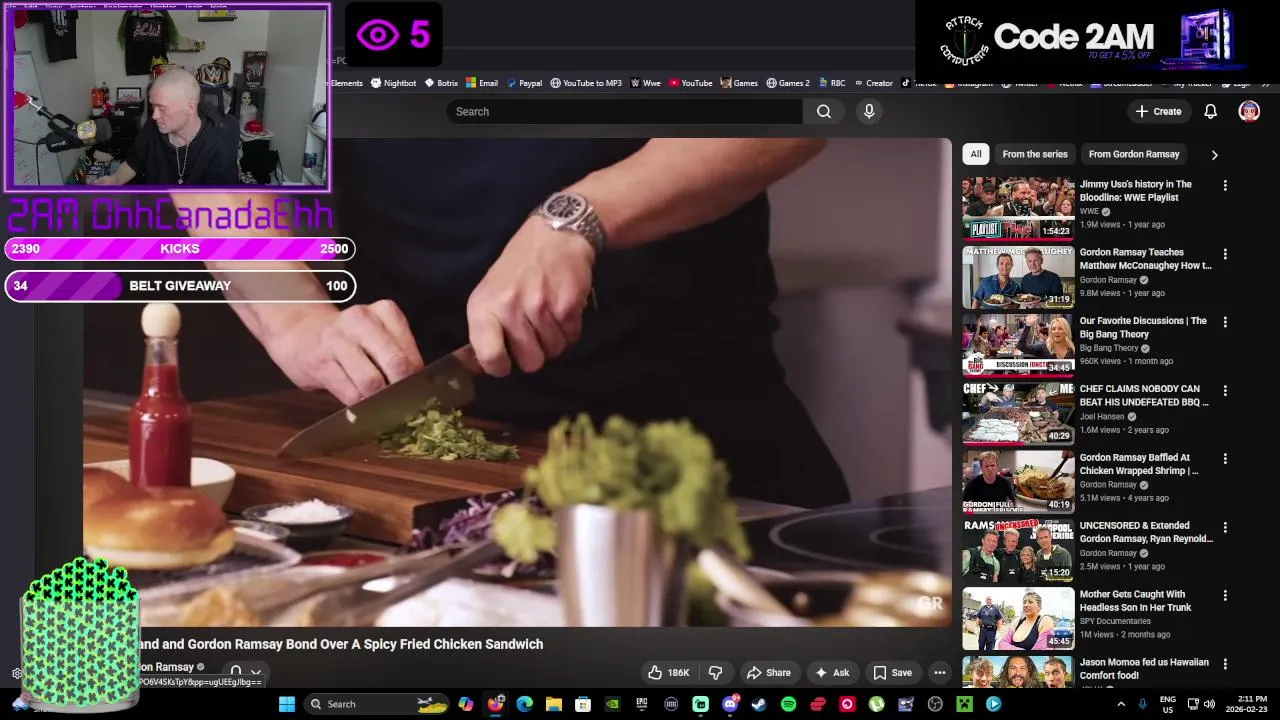Like the video with 186K thumbs-up
The width and height of the screenshot is (1280, 720).
tap(668, 673)
